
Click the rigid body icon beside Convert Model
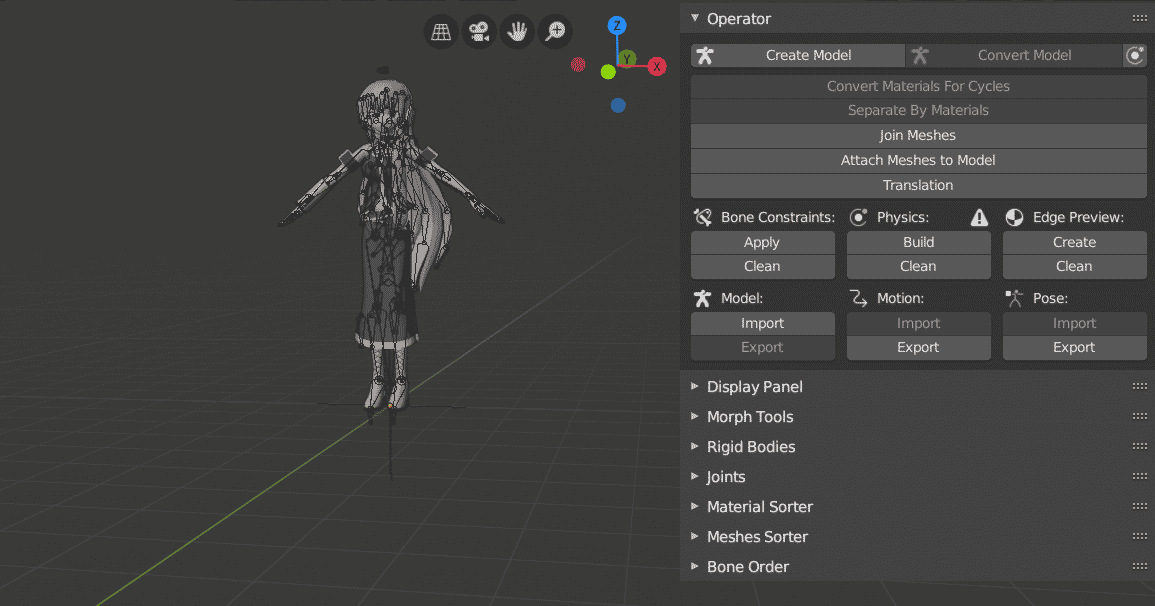pyautogui.click(x=1134, y=55)
